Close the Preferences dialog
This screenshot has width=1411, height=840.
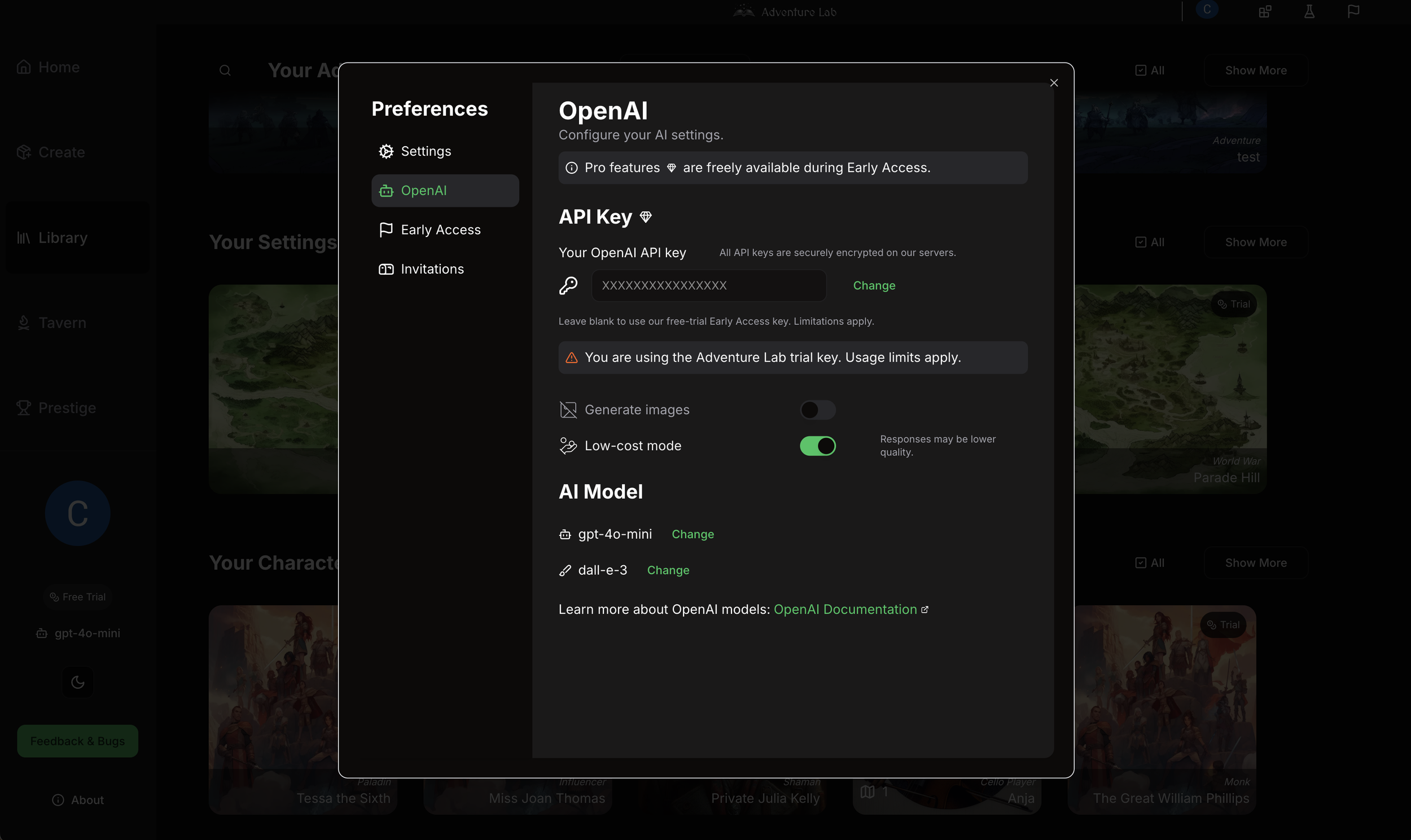coord(1054,82)
